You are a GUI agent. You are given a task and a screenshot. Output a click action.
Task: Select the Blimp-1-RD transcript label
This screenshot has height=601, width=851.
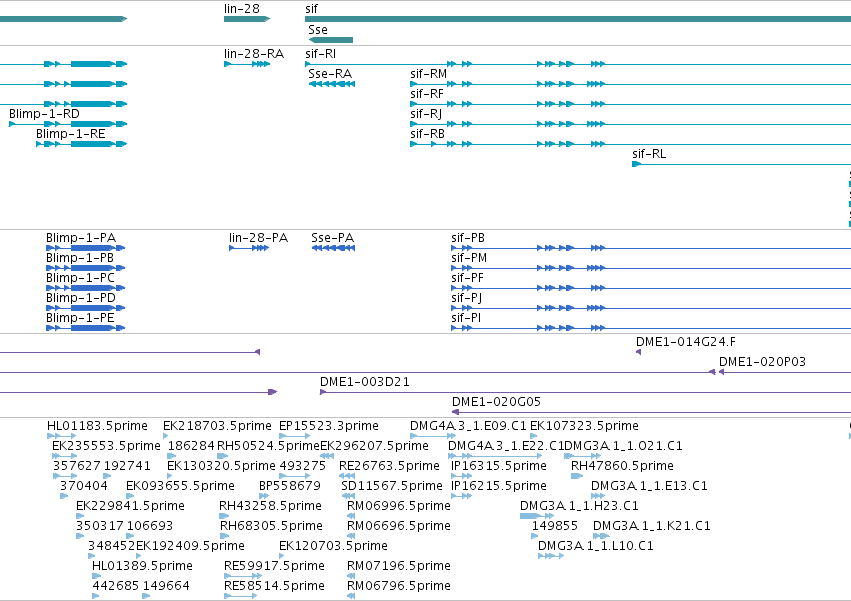pos(44,113)
